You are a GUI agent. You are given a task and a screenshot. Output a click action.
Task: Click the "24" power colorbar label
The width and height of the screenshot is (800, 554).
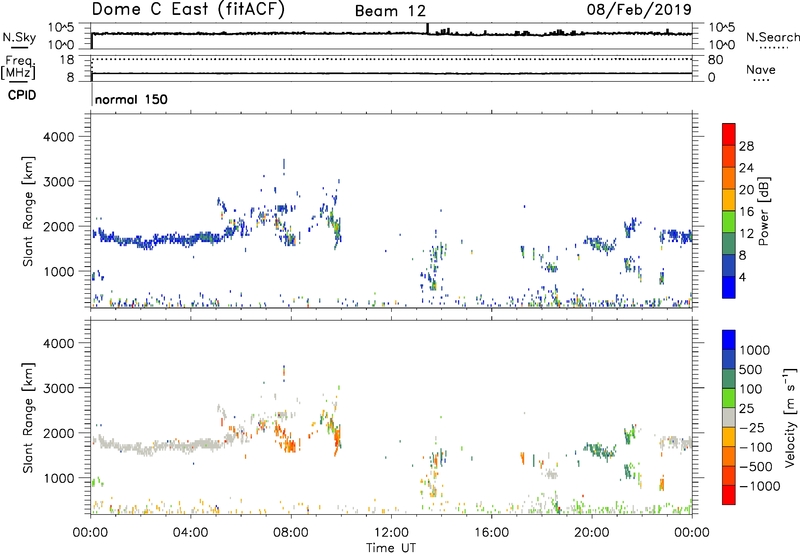tap(746, 168)
